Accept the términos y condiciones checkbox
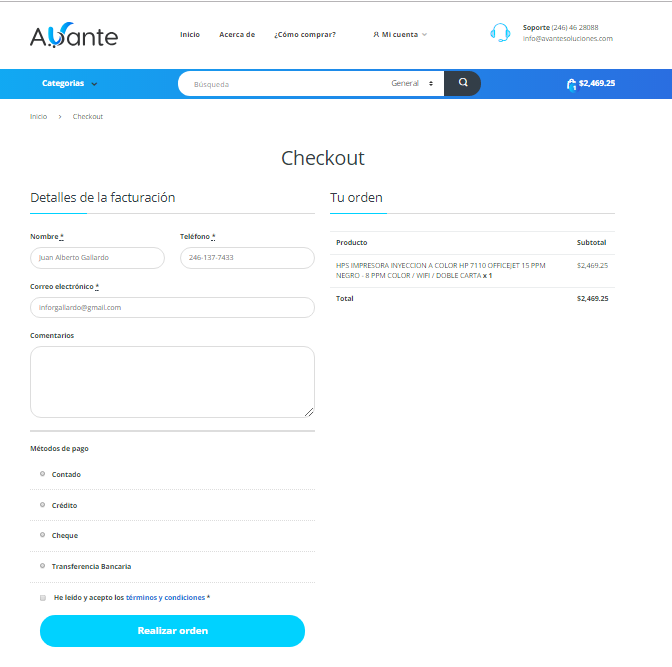Viewport: 672px width, 667px height. (x=43, y=597)
